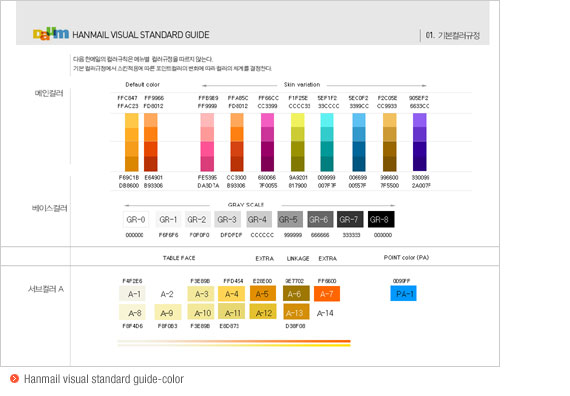570x396 pixels.
Task: Click hex code 'CC3399' above the magenta strip
Action: coord(268,106)
